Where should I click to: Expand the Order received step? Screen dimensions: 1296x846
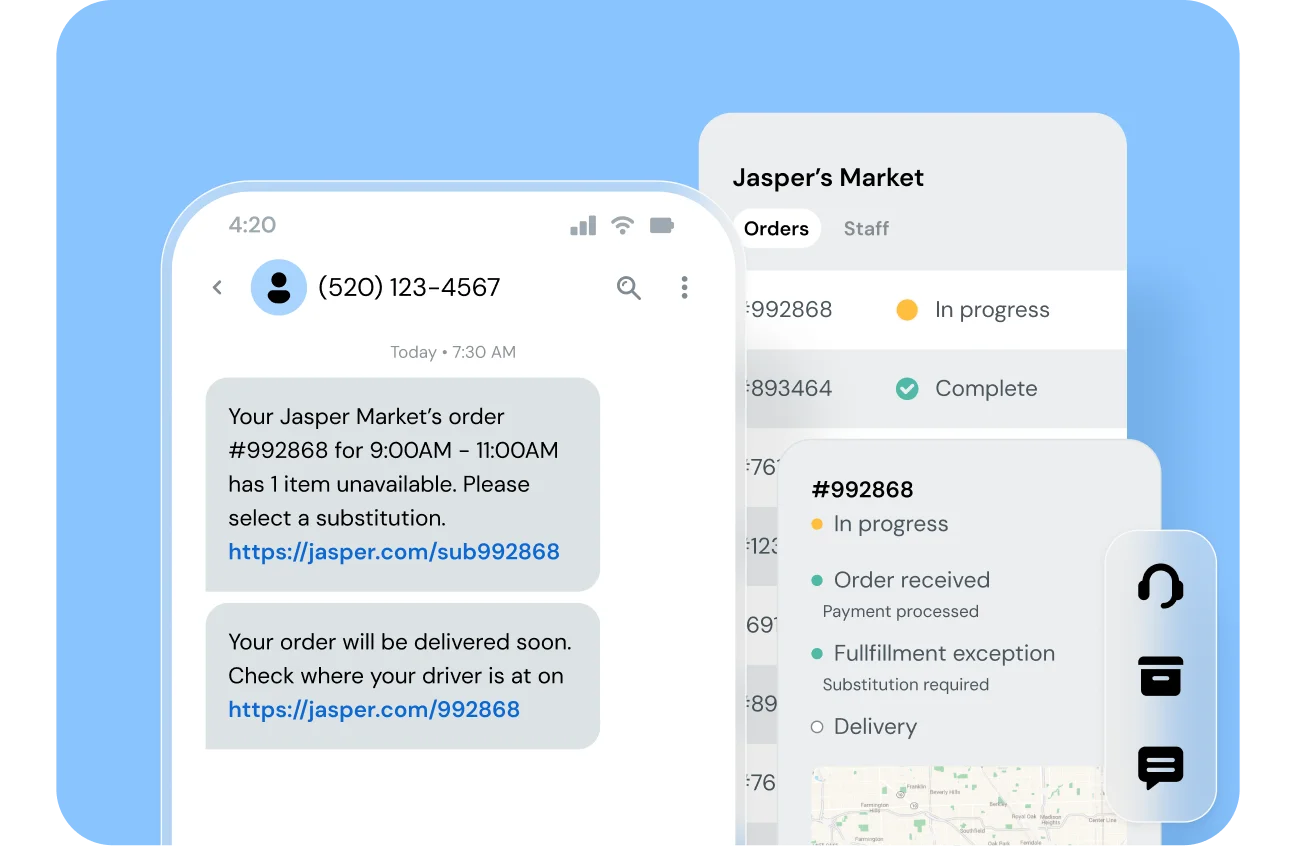pyautogui.click(x=911, y=580)
